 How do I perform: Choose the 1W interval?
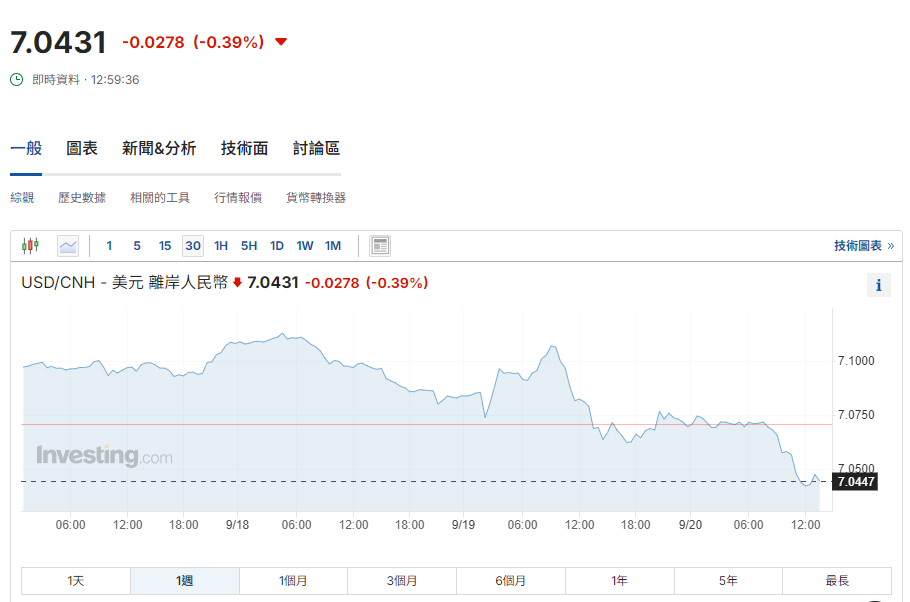pos(305,246)
